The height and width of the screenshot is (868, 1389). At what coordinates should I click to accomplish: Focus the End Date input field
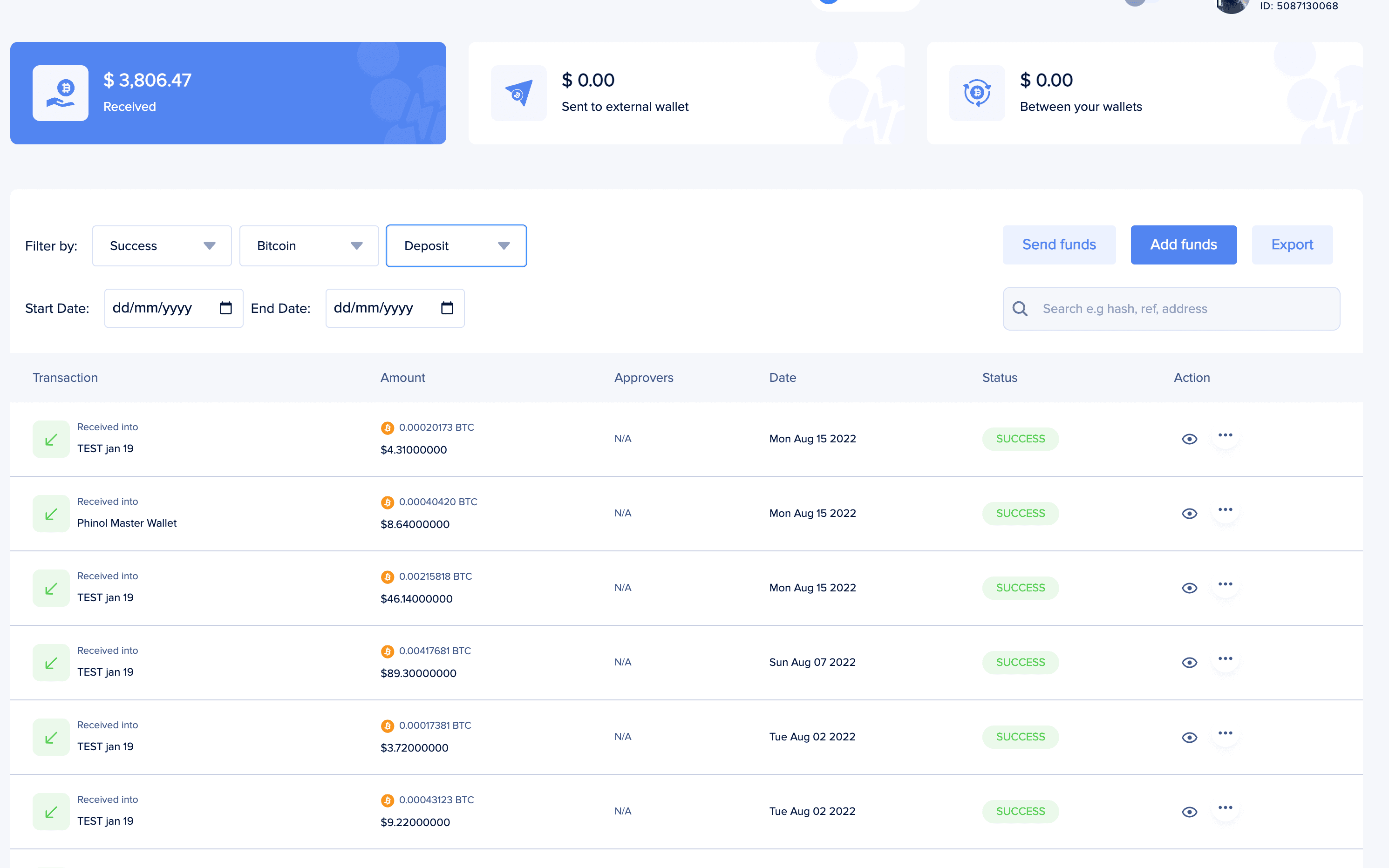[x=395, y=308]
